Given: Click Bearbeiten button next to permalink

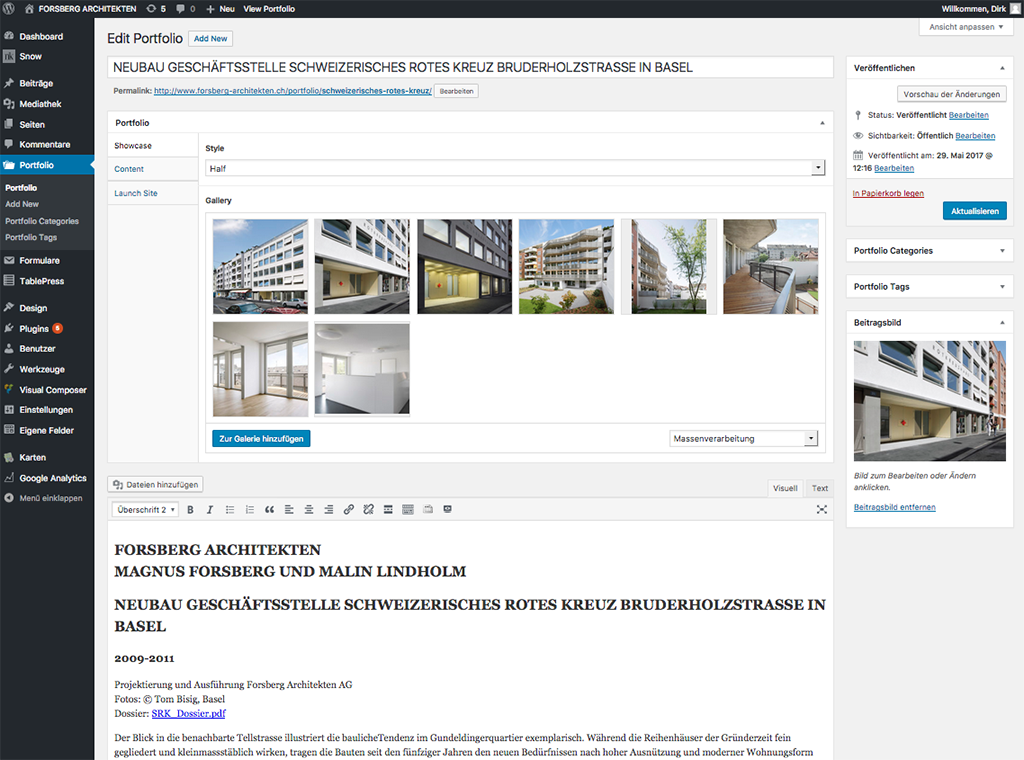Looking at the screenshot, I should 456,91.
